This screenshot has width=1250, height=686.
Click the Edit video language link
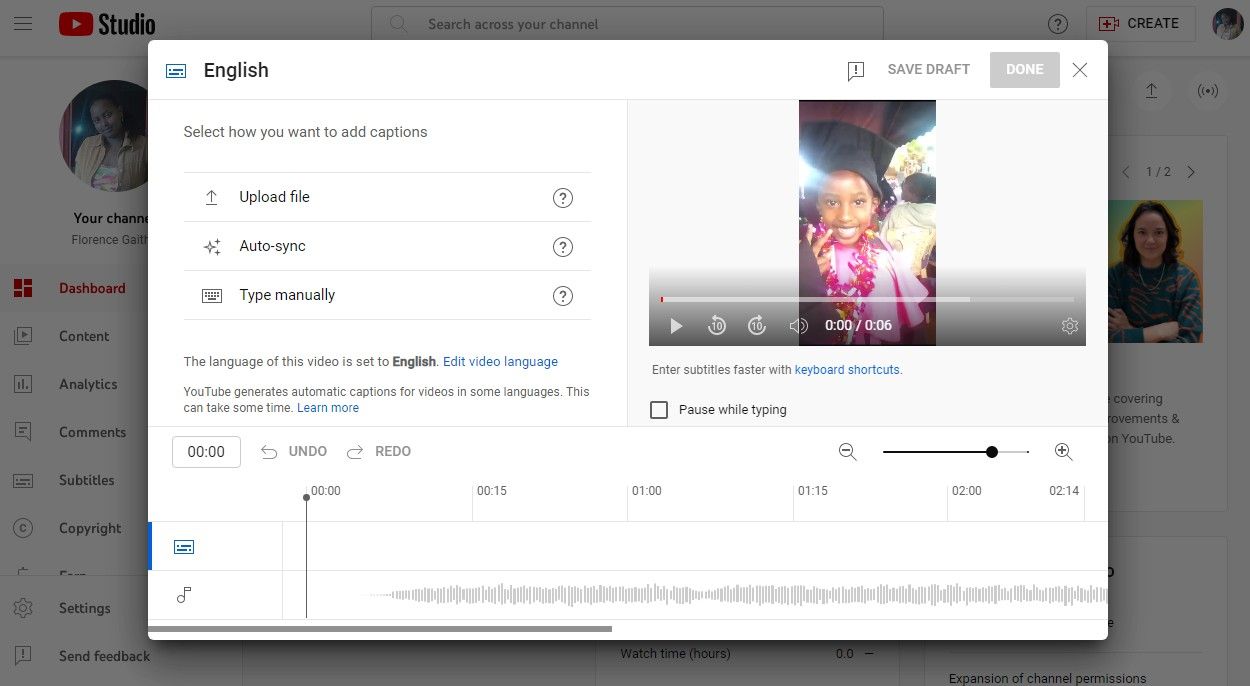tap(500, 361)
